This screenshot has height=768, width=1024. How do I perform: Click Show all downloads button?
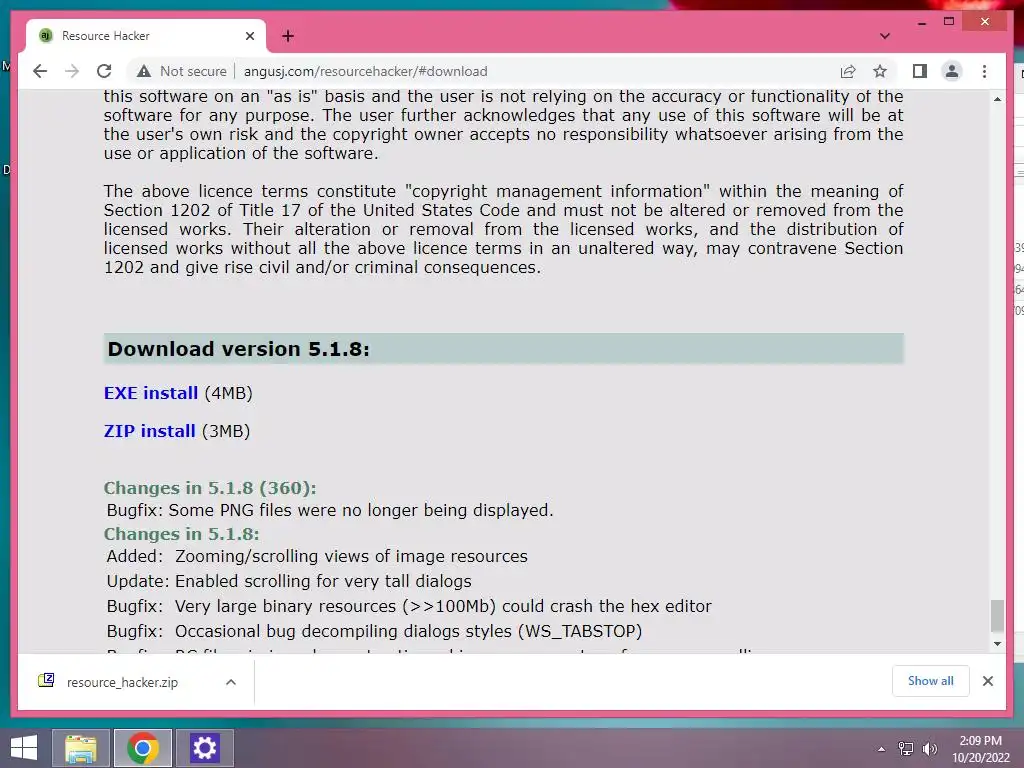[931, 681]
